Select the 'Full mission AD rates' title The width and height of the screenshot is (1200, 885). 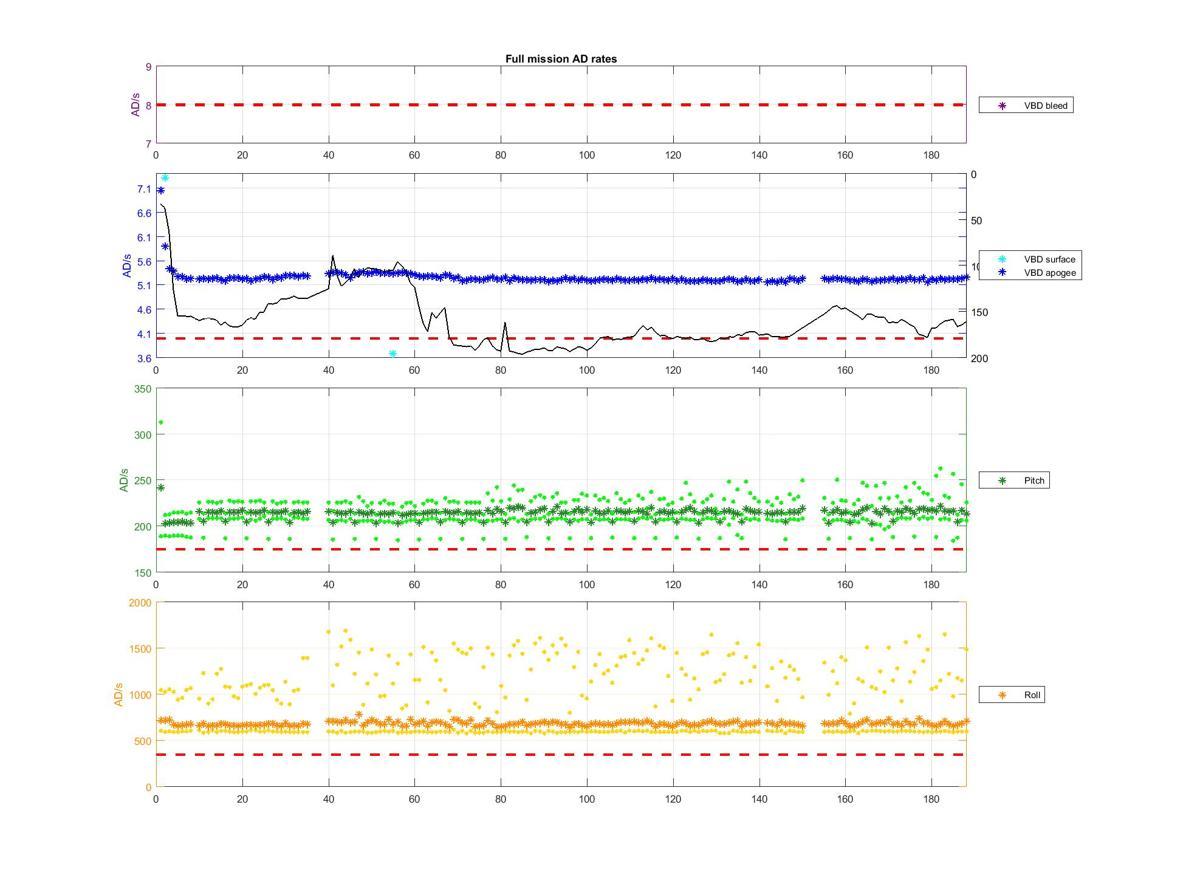[x=561, y=59]
